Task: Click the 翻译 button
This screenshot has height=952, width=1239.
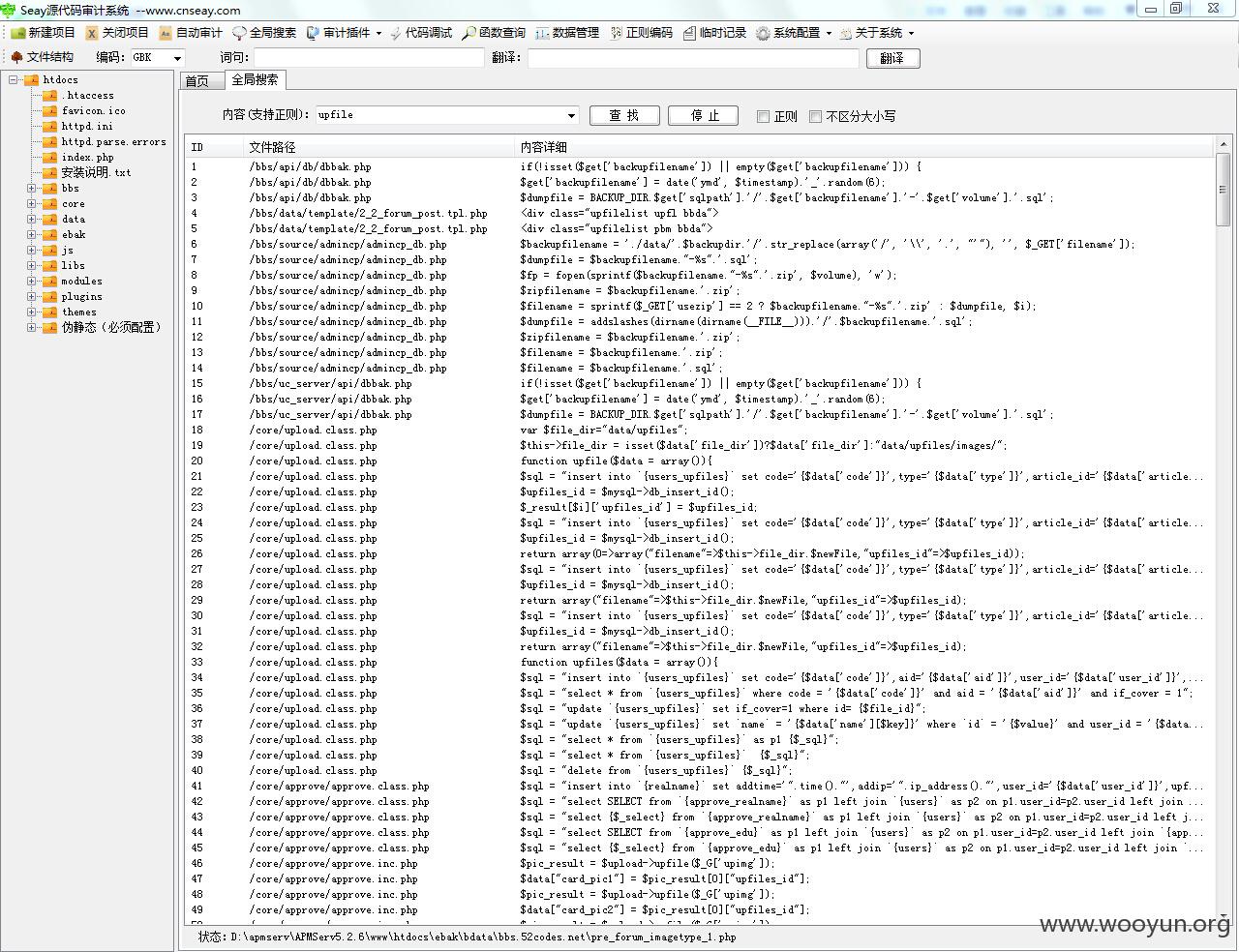Action: [892, 58]
